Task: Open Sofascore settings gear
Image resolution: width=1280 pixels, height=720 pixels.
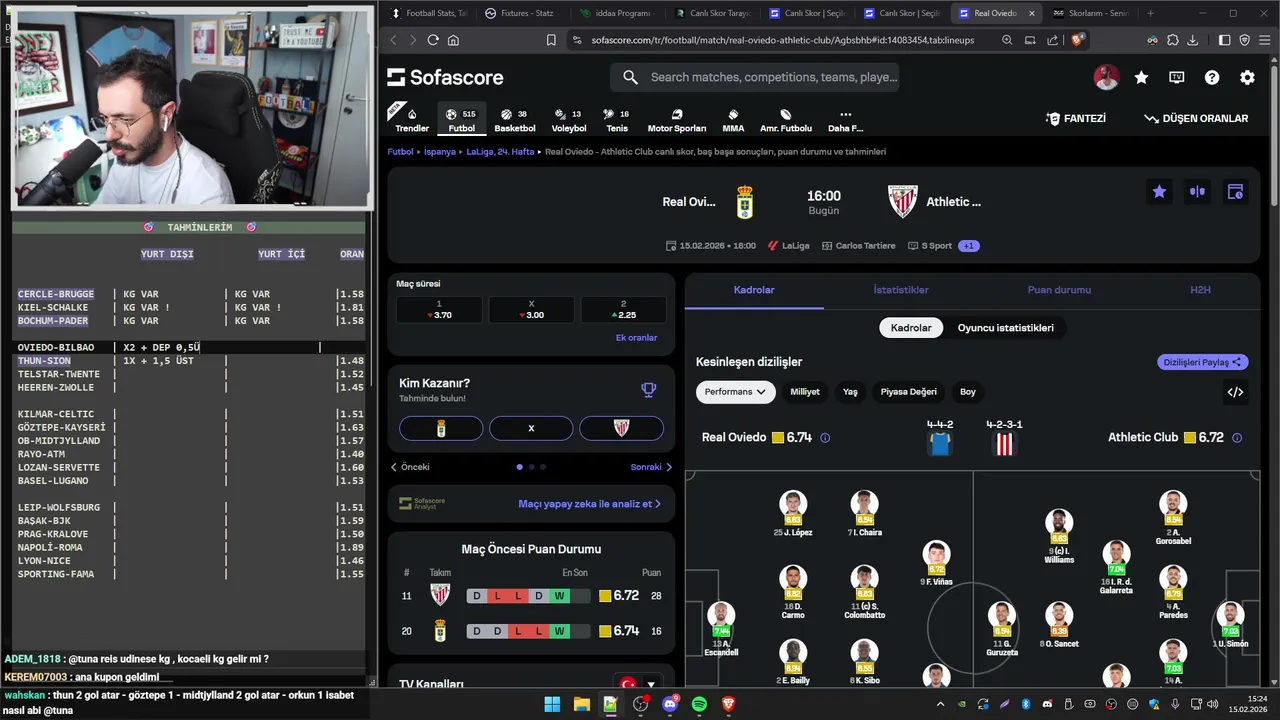Action: [1247, 77]
